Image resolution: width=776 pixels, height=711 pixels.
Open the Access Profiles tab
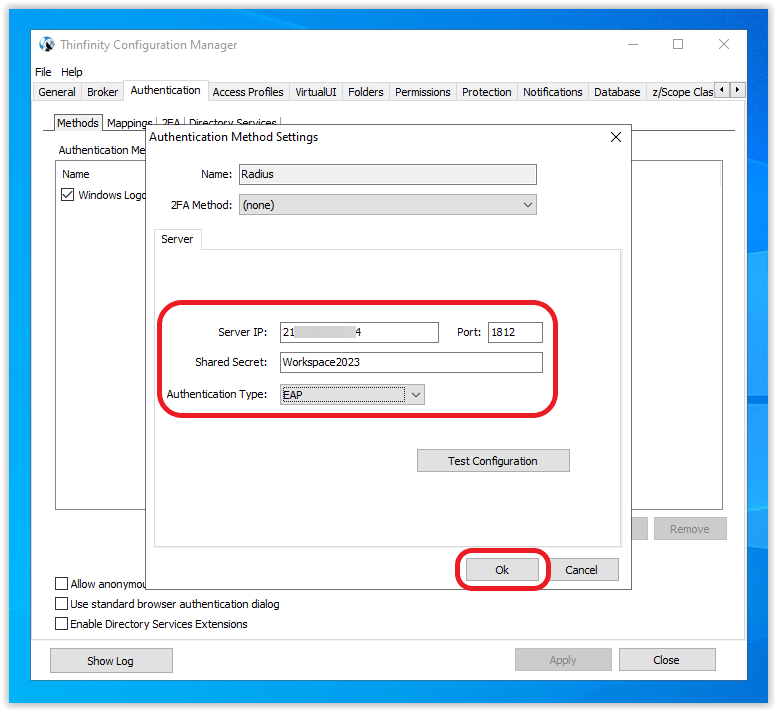(248, 92)
